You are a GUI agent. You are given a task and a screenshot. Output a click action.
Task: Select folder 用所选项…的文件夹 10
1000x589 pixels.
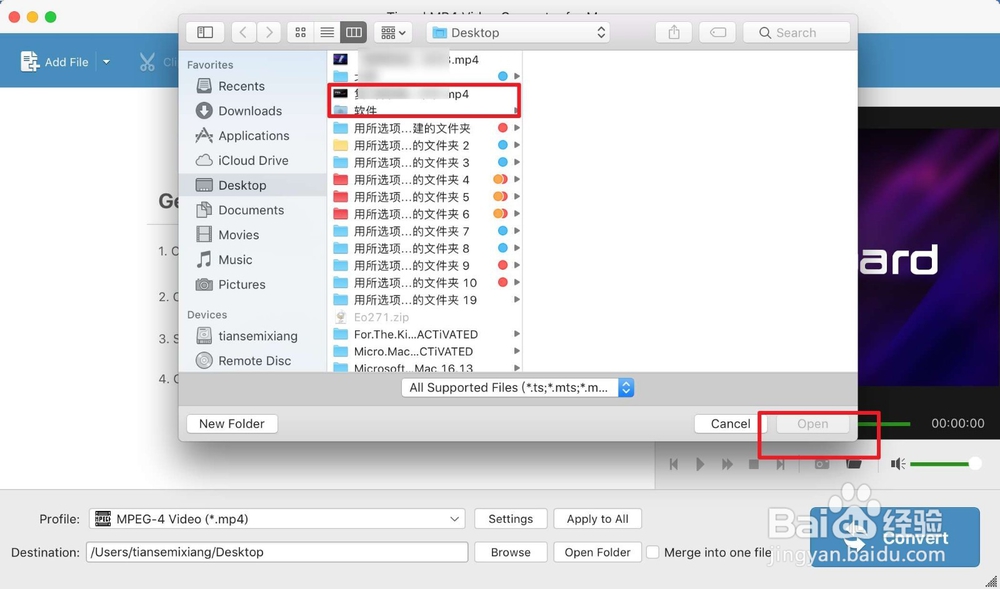(425, 283)
